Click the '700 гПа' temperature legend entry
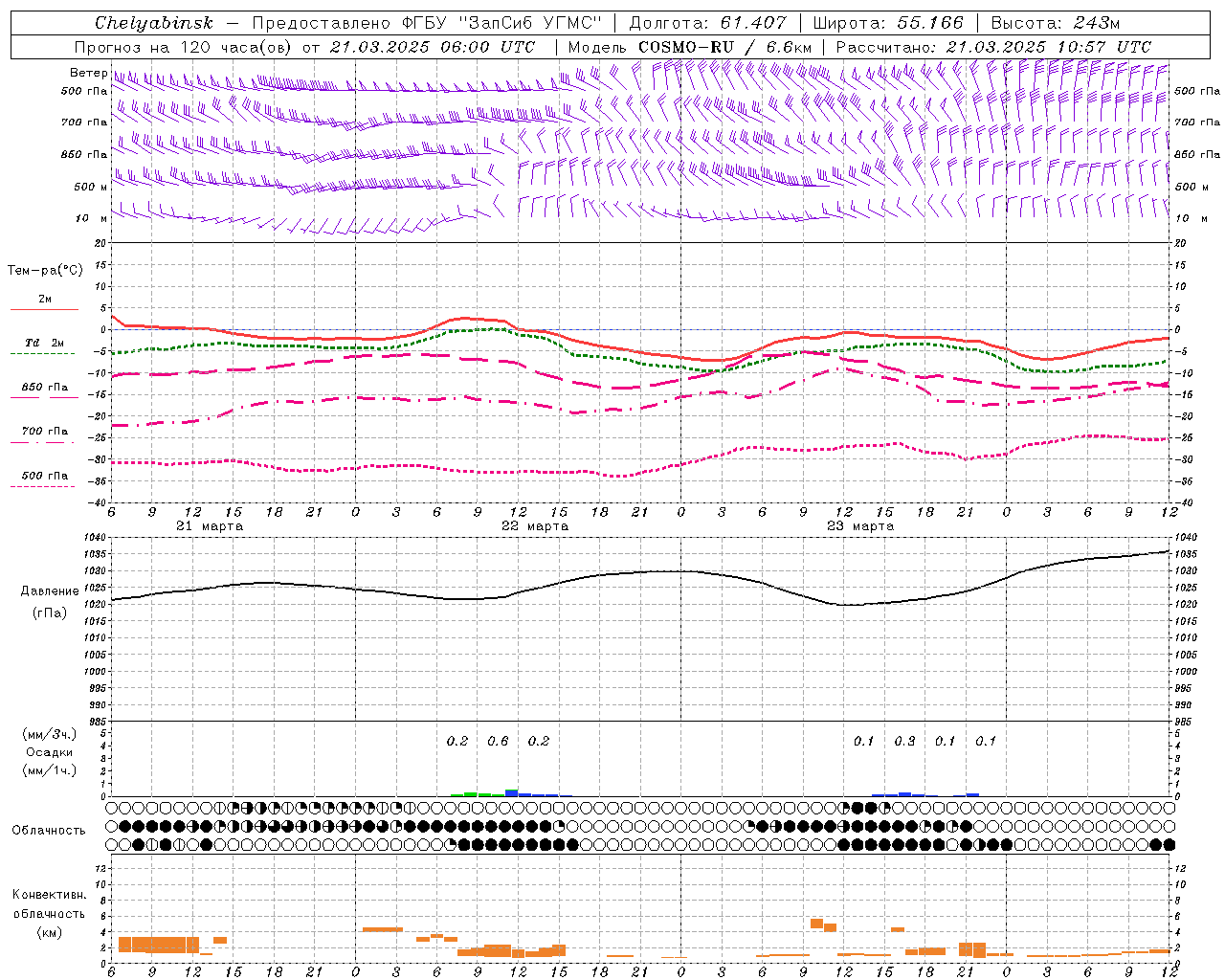Image resolution: width=1225 pixels, height=980 pixels. click(x=44, y=431)
